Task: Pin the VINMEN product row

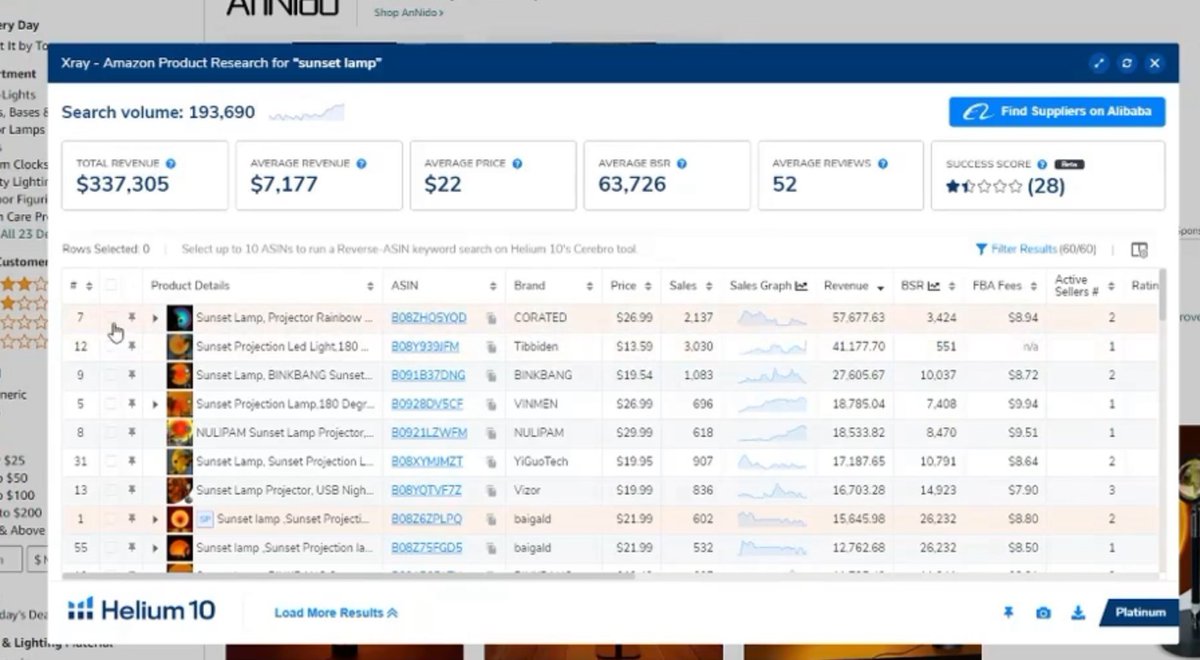Action: (131, 404)
